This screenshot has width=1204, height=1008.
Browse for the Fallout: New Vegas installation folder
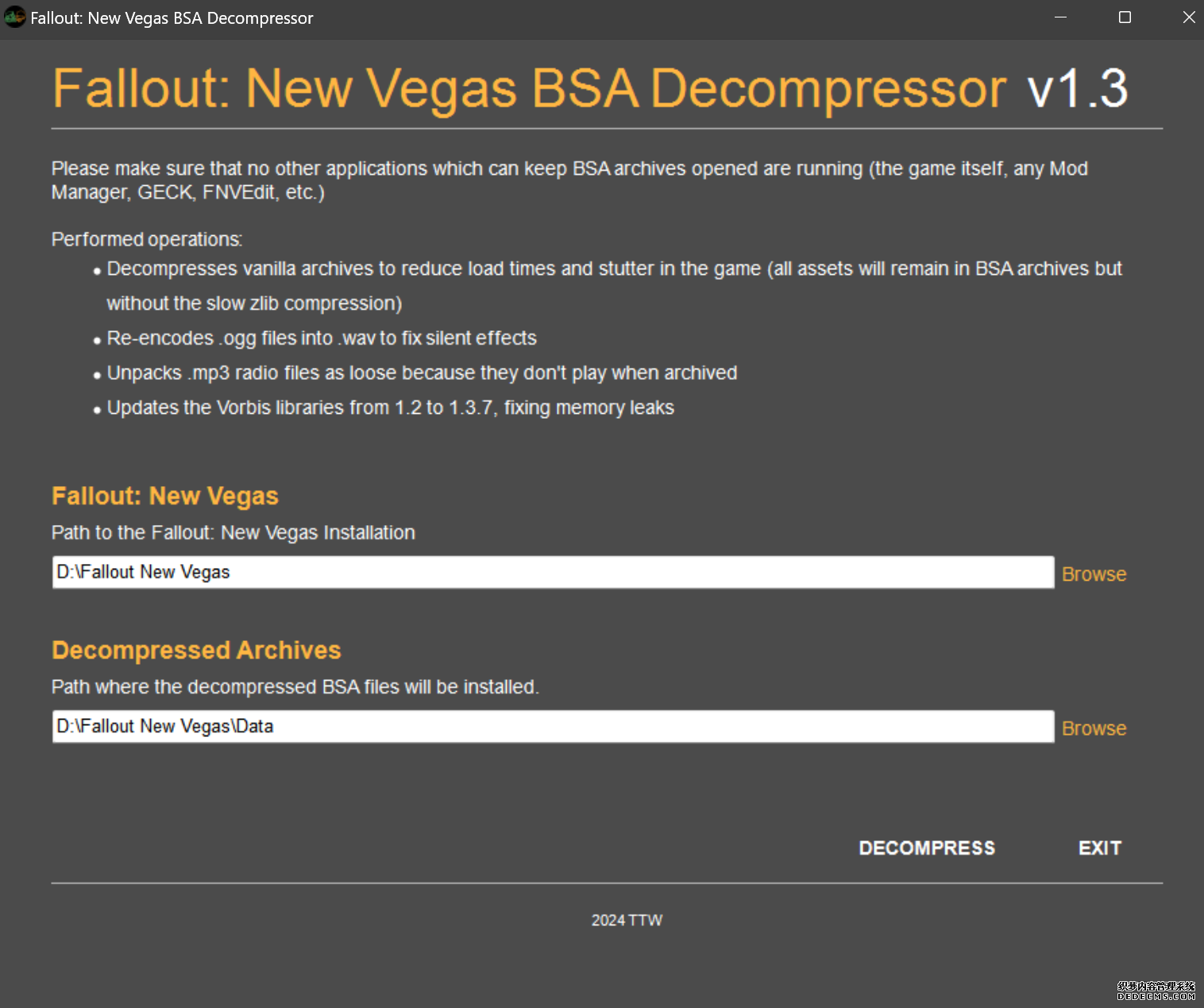[x=1094, y=574]
